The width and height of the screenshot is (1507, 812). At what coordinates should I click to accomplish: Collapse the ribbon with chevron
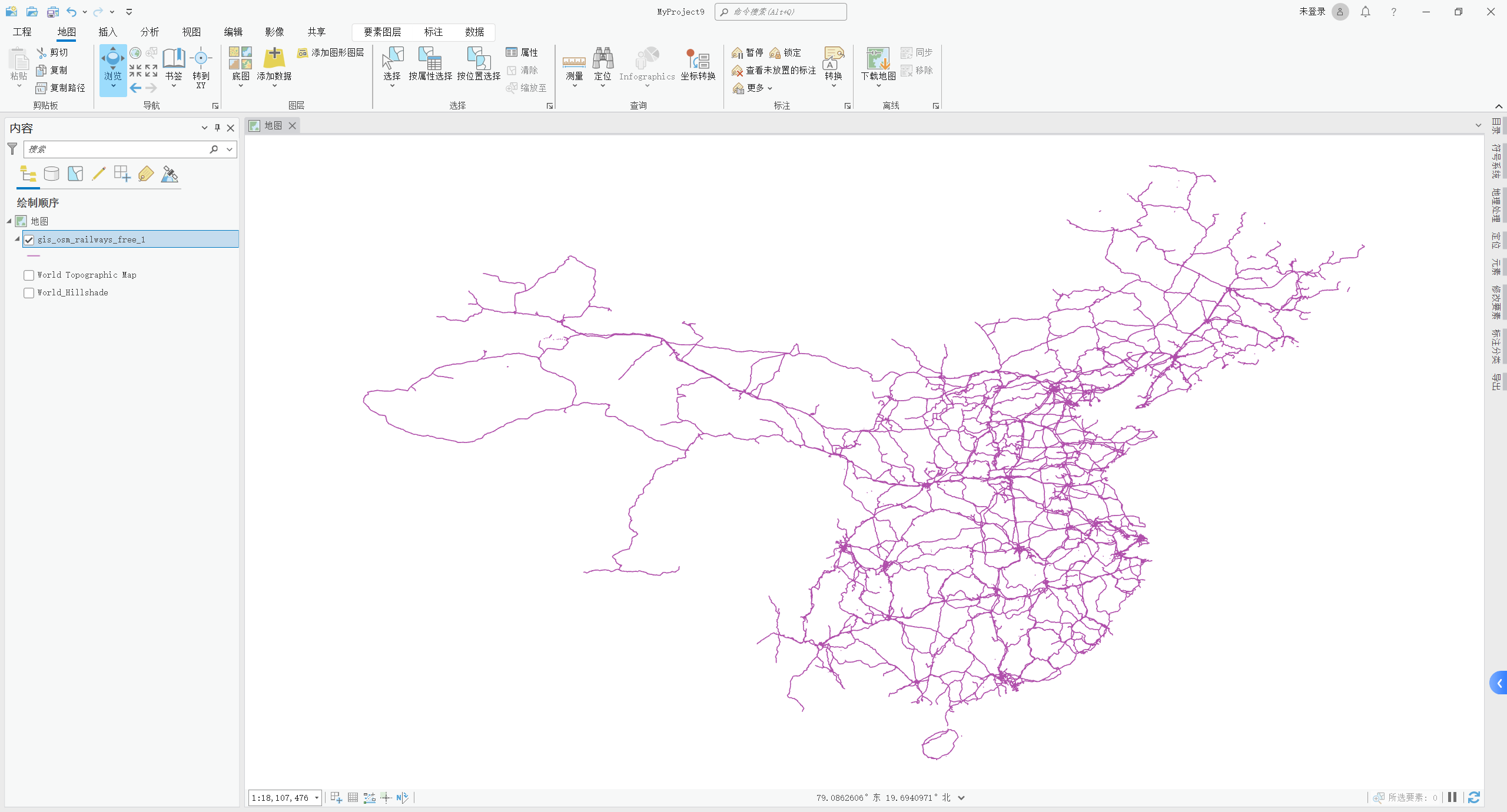[1499, 106]
